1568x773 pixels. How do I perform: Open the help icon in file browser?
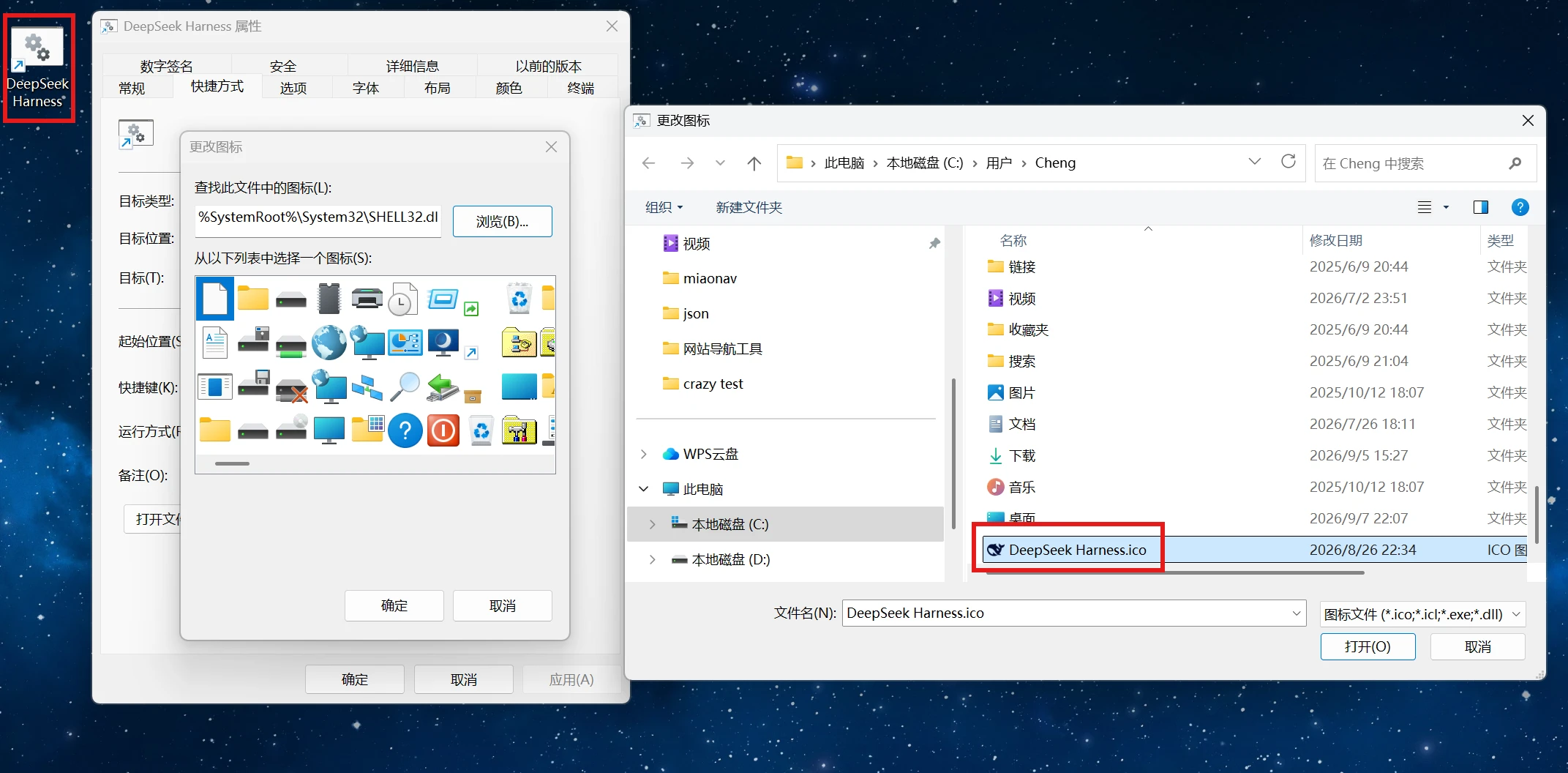coord(1520,207)
